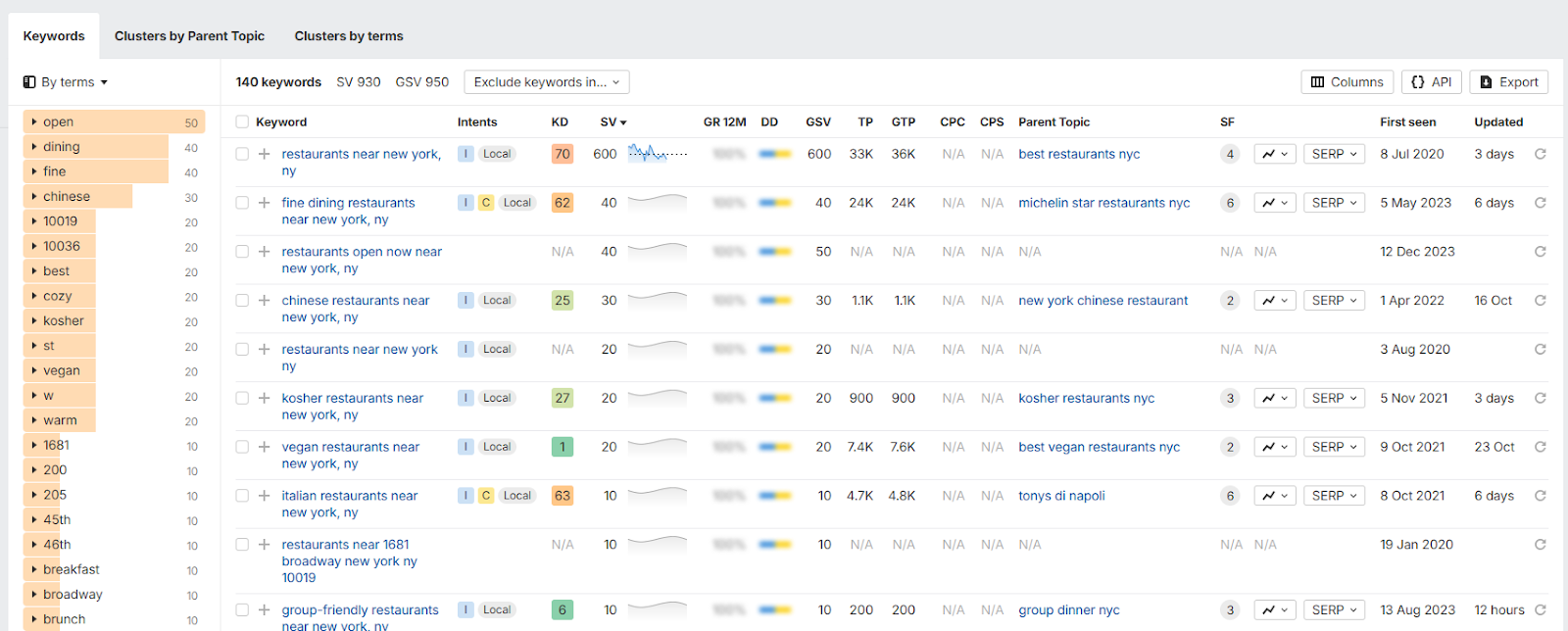This screenshot has height=631, width=1568.
Task: Open trend chart dropdown for michelin star row
Action: pos(1275,203)
